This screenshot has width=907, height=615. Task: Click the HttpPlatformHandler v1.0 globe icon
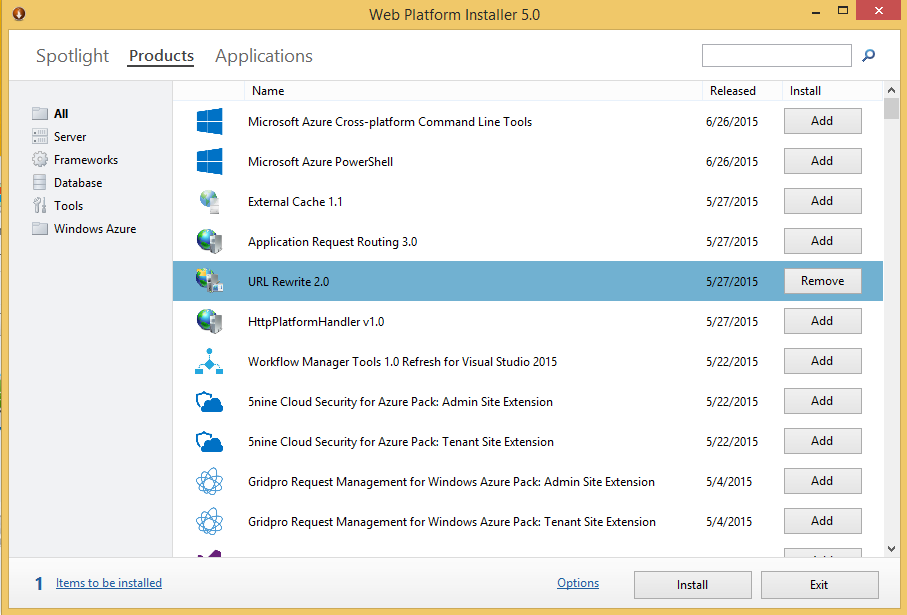[209, 321]
